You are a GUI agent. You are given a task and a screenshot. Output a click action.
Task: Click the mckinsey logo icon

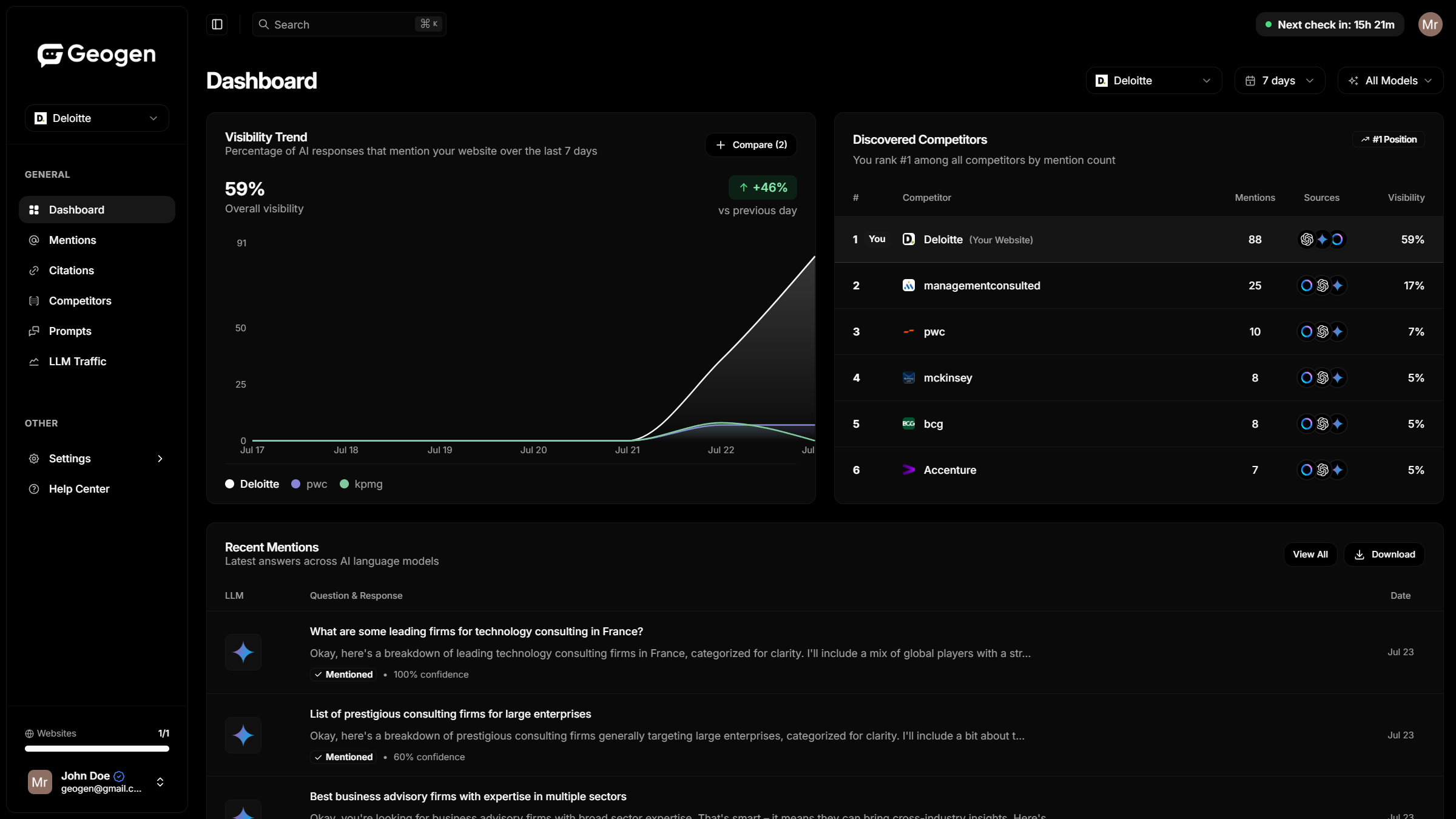tap(909, 377)
